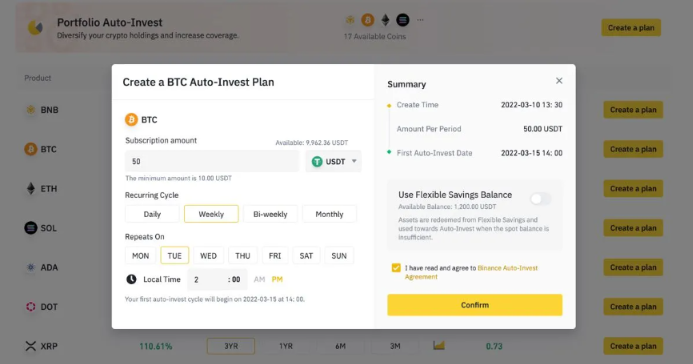Click the BNB coin icon in product list

tap(30, 110)
